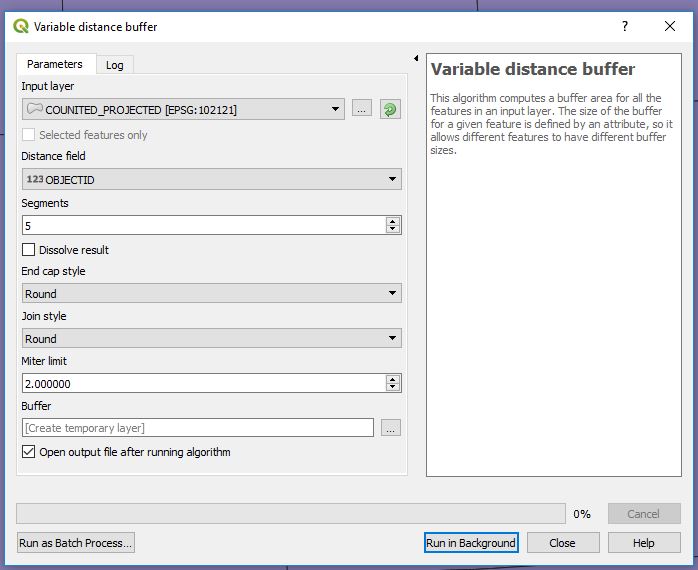Collapse the help panel arrow
This screenshot has width=698, height=570.
[x=415, y=58]
